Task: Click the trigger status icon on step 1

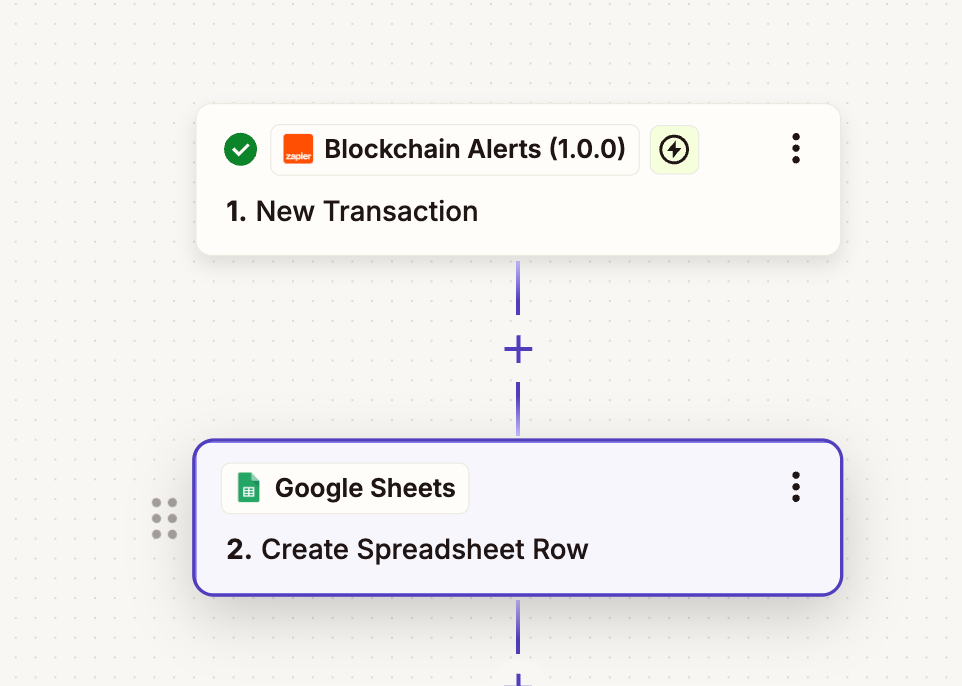Action: coord(674,149)
